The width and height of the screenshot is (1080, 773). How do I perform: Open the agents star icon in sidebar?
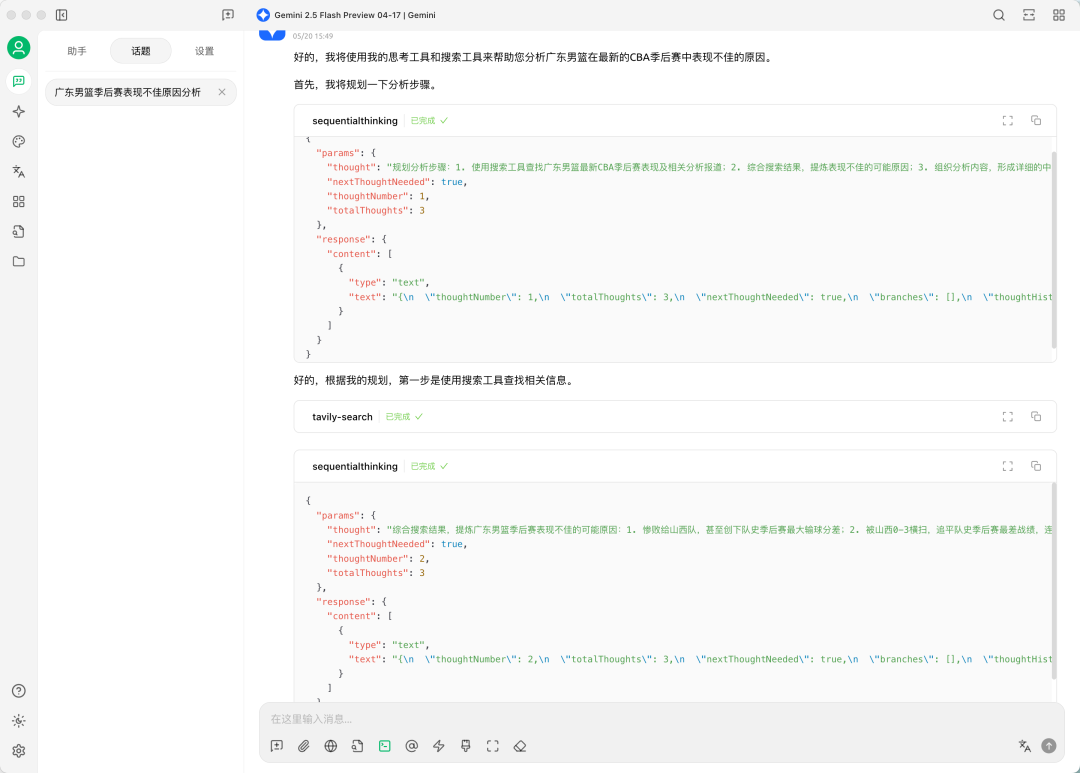click(x=18, y=112)
